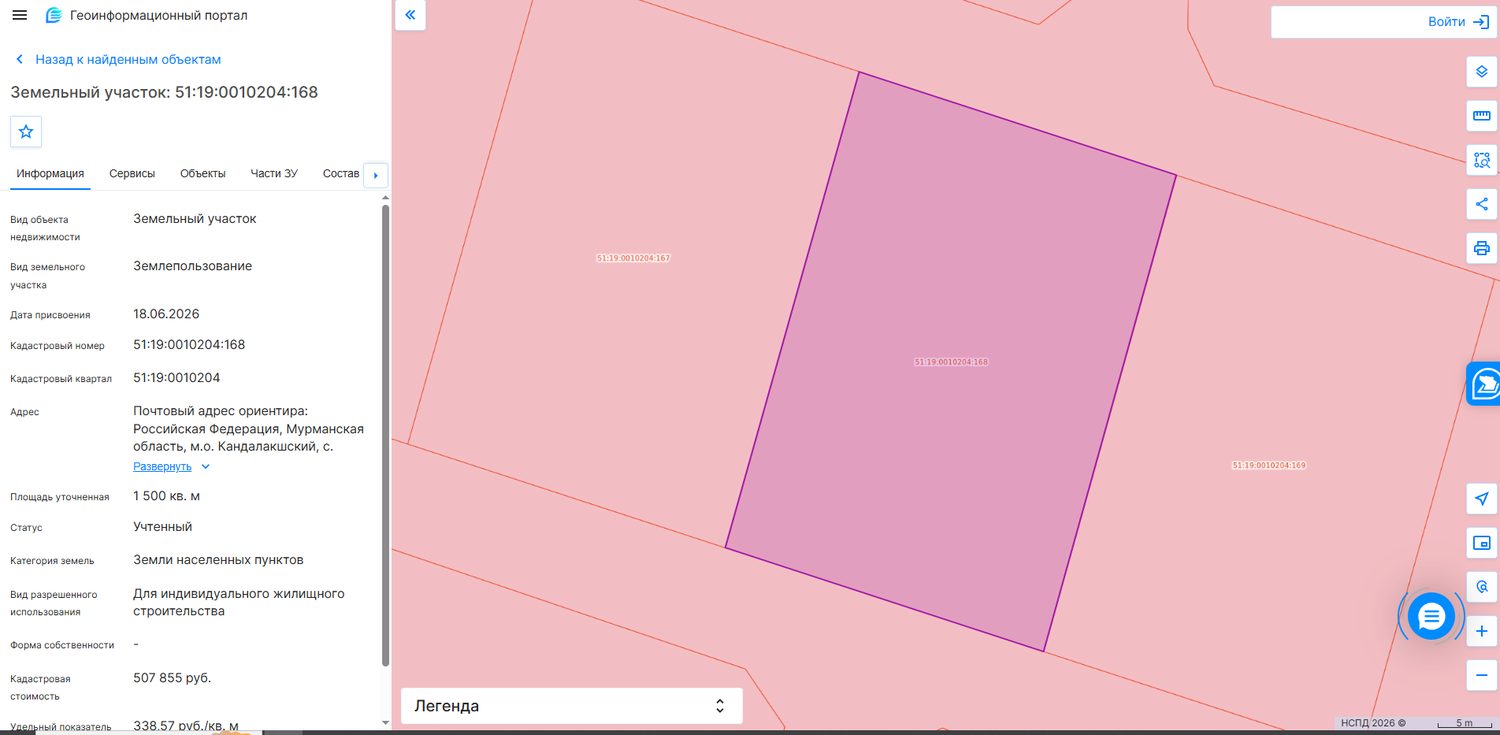This screenshot has width=1500, height=735.
Task: Open the Сервисы tab
Action: 132,173
